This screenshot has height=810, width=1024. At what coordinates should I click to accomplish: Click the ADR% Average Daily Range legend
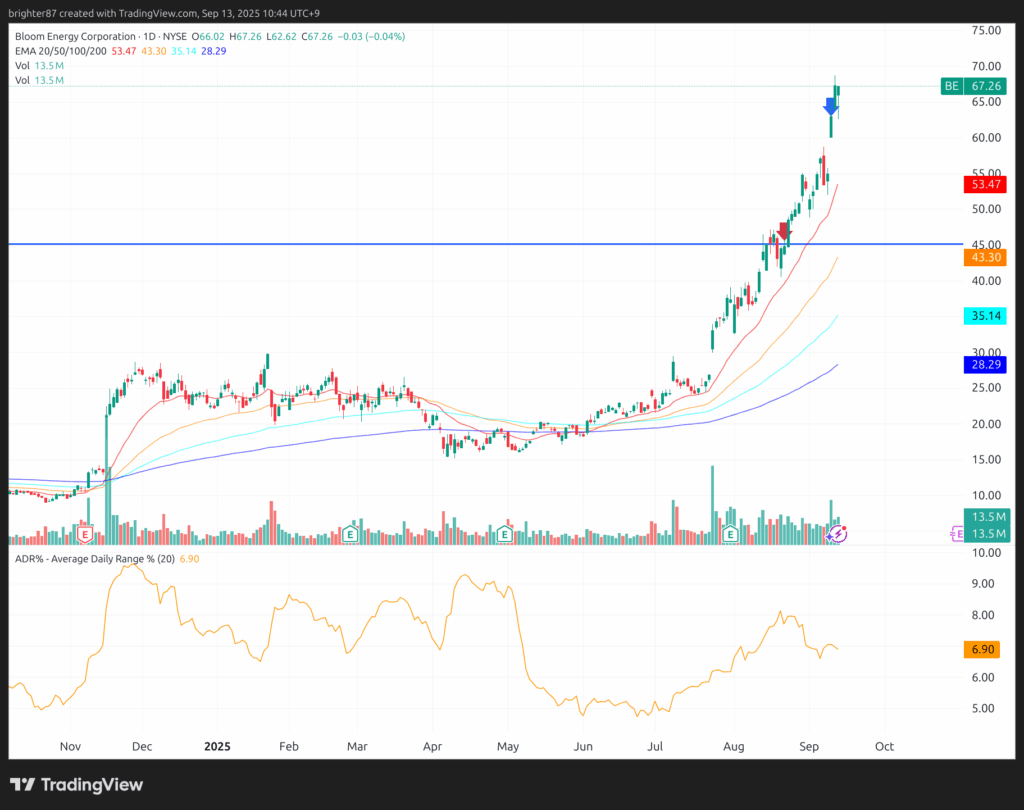coord(95,559)
